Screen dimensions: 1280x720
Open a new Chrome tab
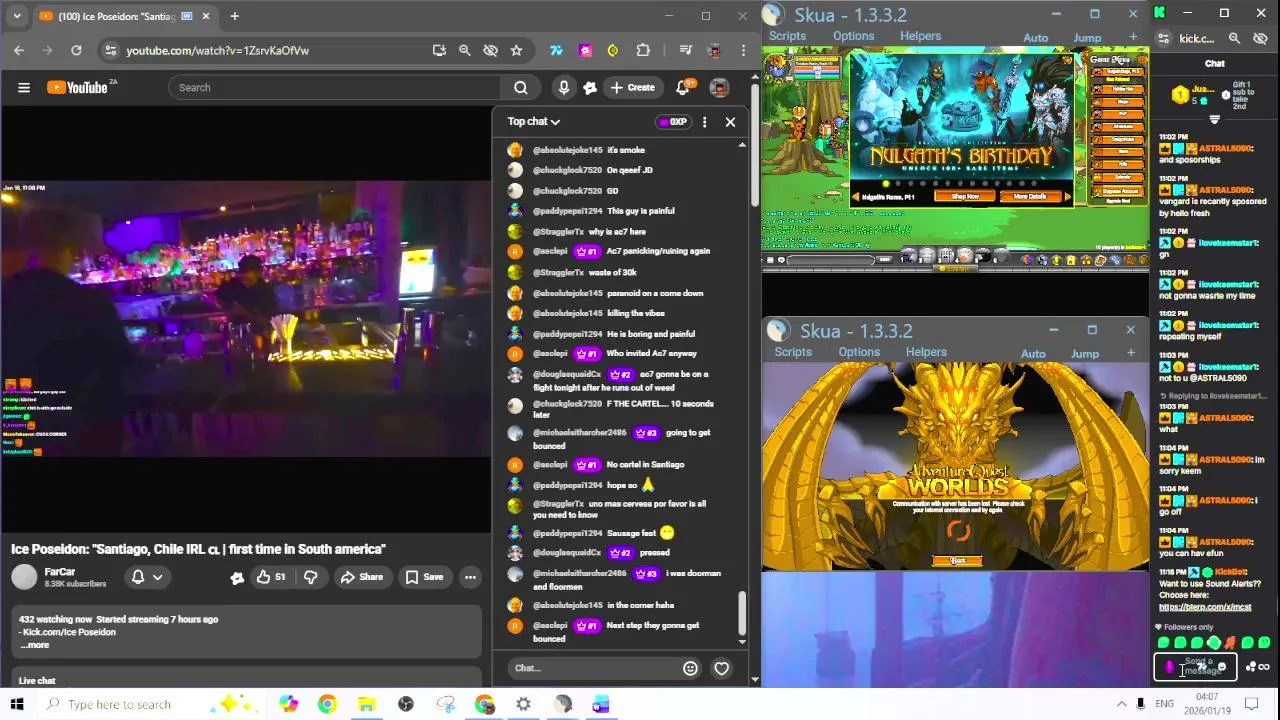(234, 16)
